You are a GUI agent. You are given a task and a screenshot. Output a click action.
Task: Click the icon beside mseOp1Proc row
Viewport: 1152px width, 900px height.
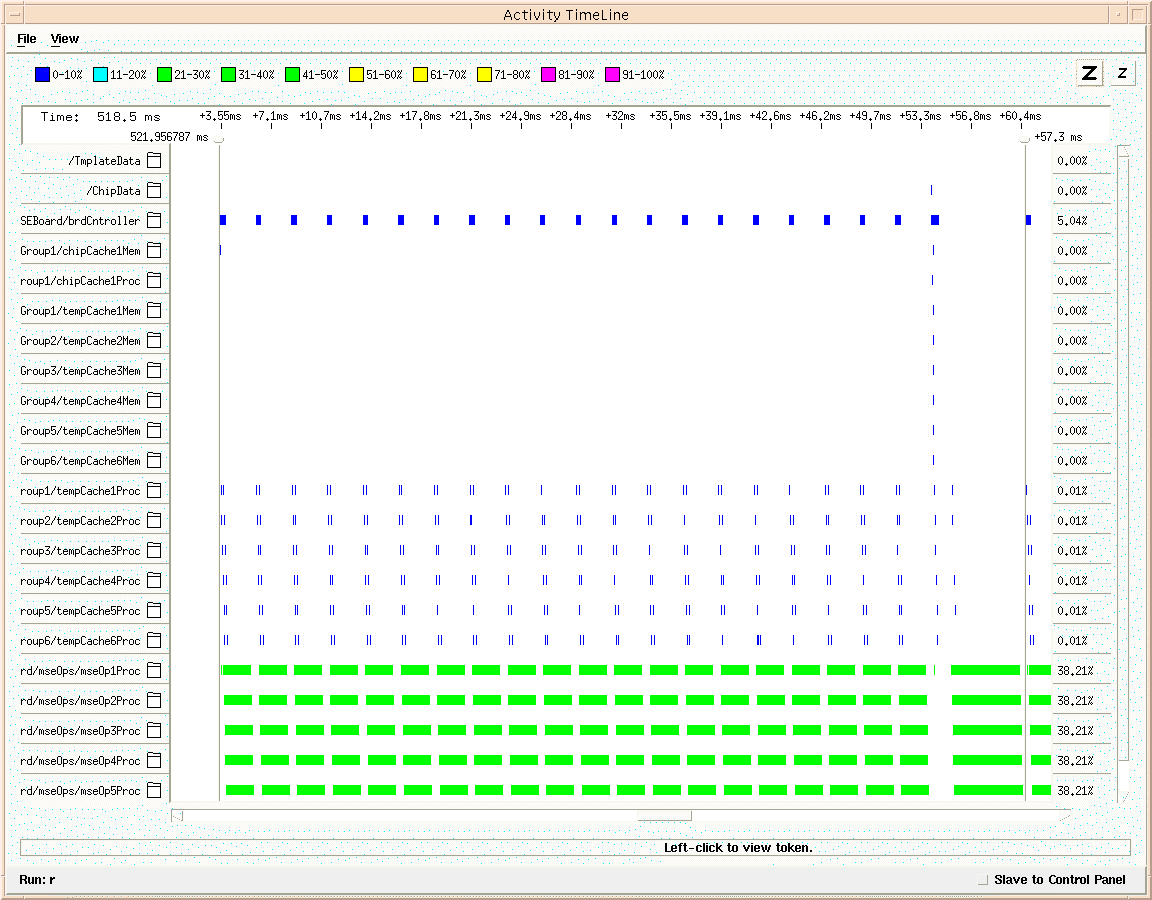tap(154, 671)
